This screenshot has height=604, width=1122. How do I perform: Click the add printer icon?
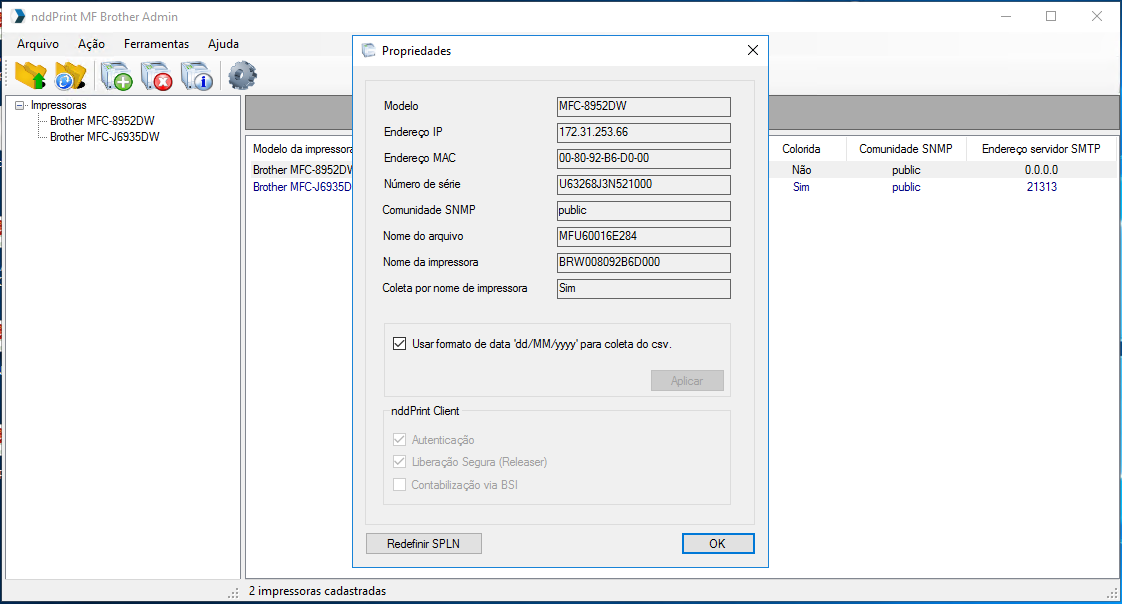[116, 76]
